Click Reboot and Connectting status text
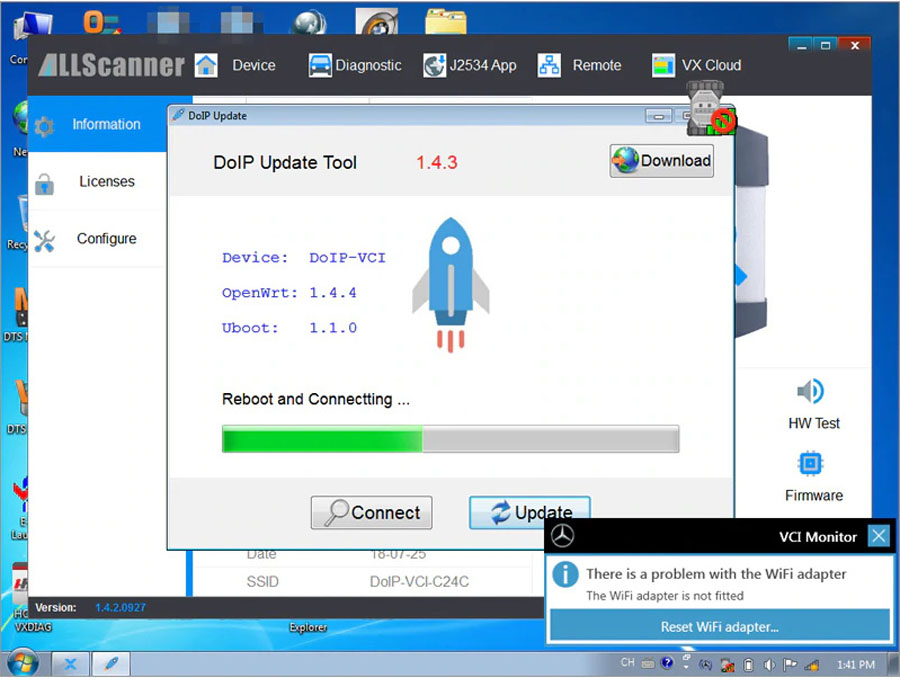 (x=316, y=399)
